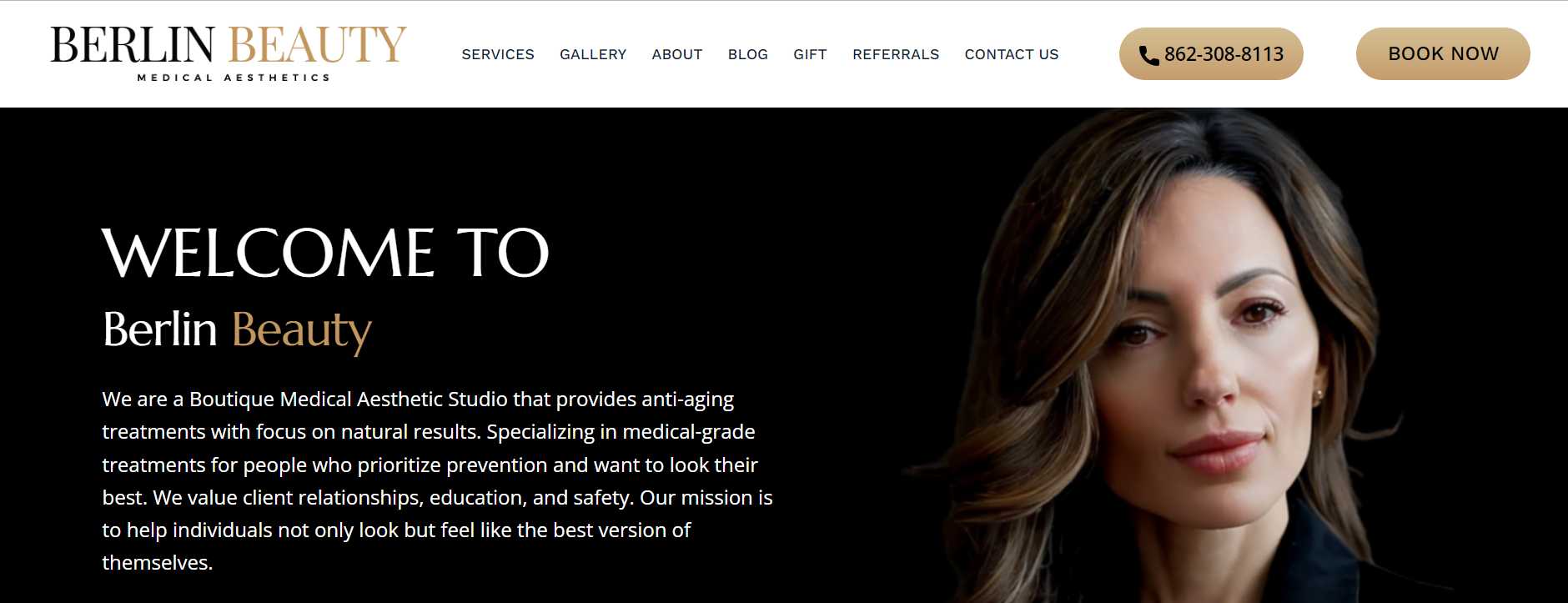Click the phone number text 862-308-8113
The image size is (1568, 603).
coord(1224,54)
